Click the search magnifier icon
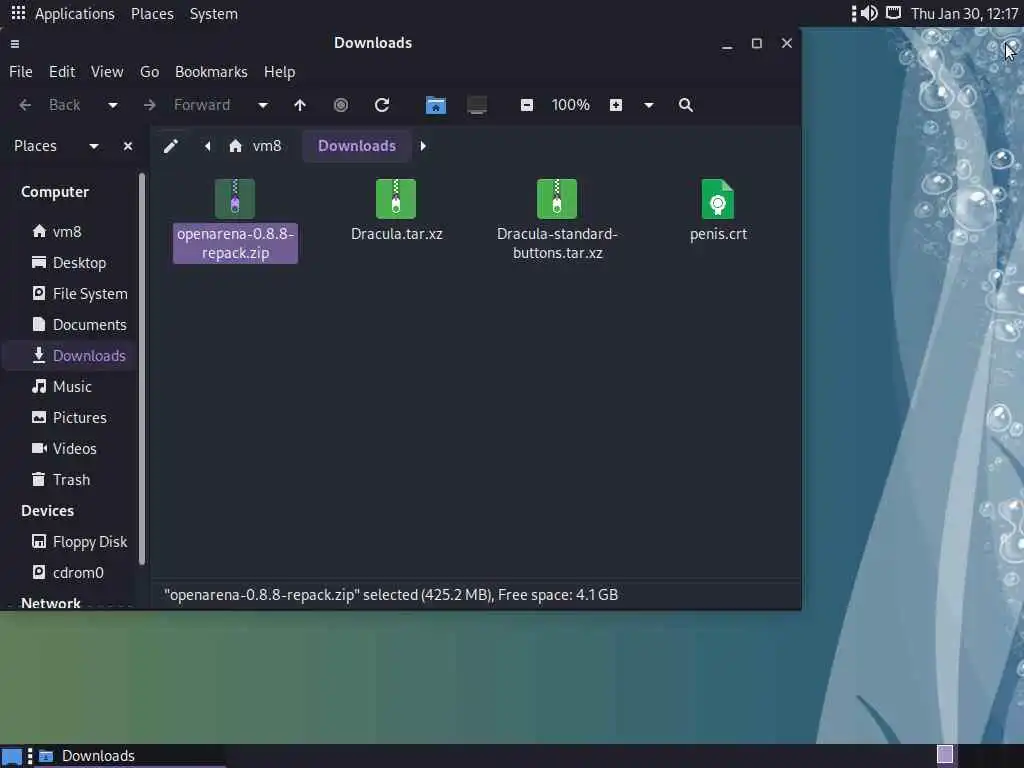 (x=686, y=105)
